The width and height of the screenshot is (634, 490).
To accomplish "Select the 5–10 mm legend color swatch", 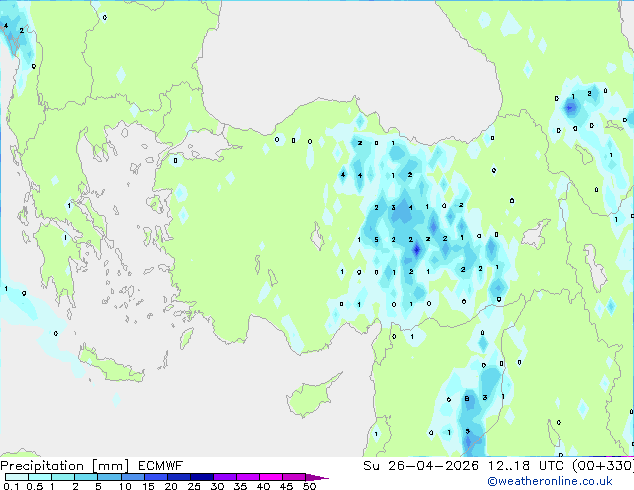I will (x=109, y=477).
